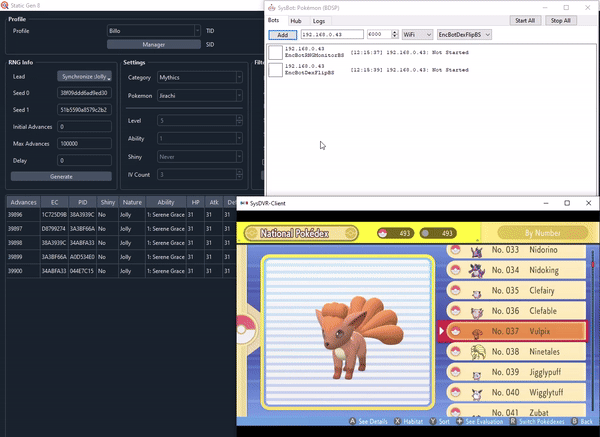Open the Profile dropdown showing Billo
This screenshot has width=600, height=437.
(x=154, y=31)
